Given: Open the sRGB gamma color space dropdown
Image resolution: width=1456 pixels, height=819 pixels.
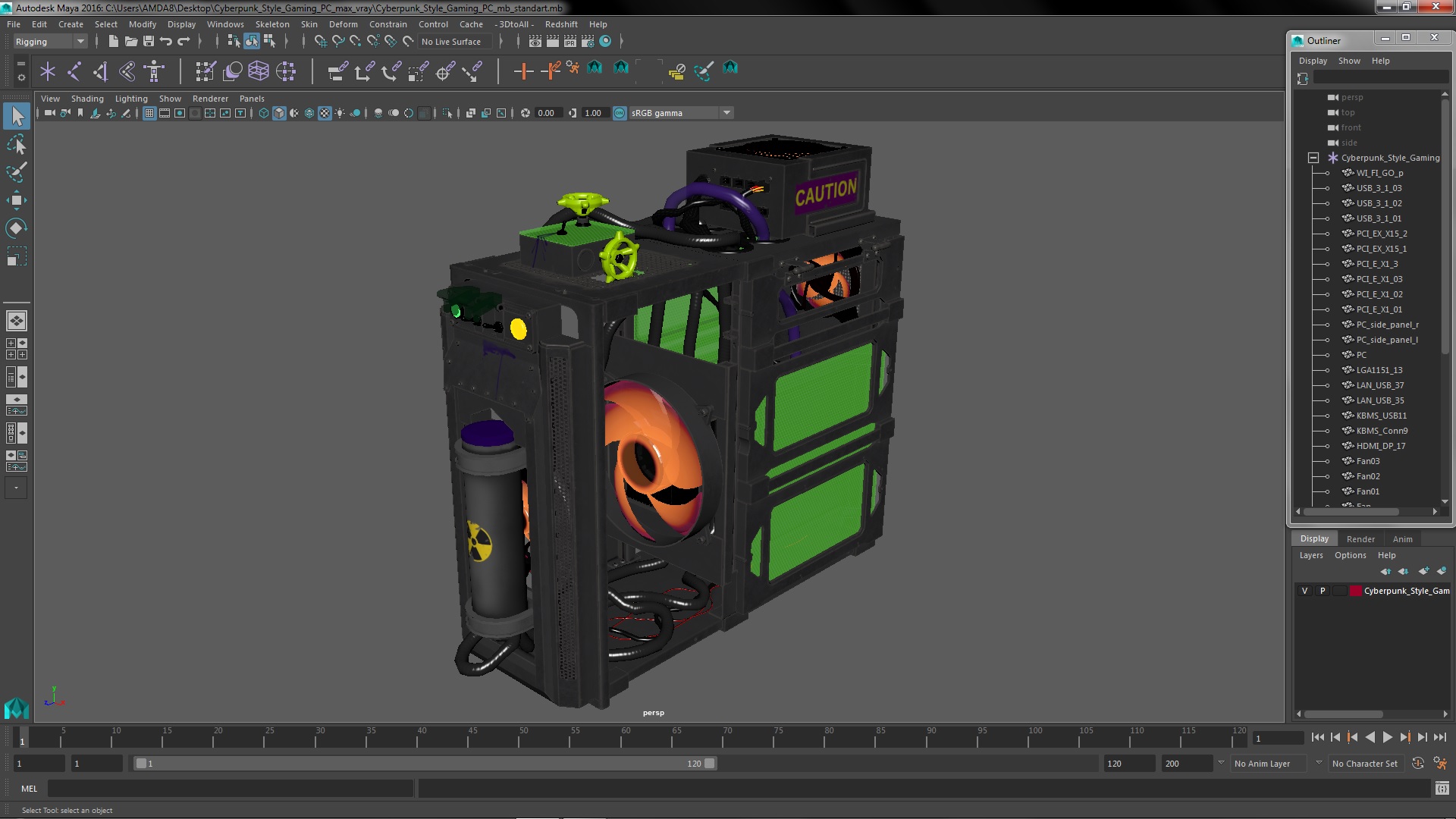Looking at the screenshot, I should 726,113.
